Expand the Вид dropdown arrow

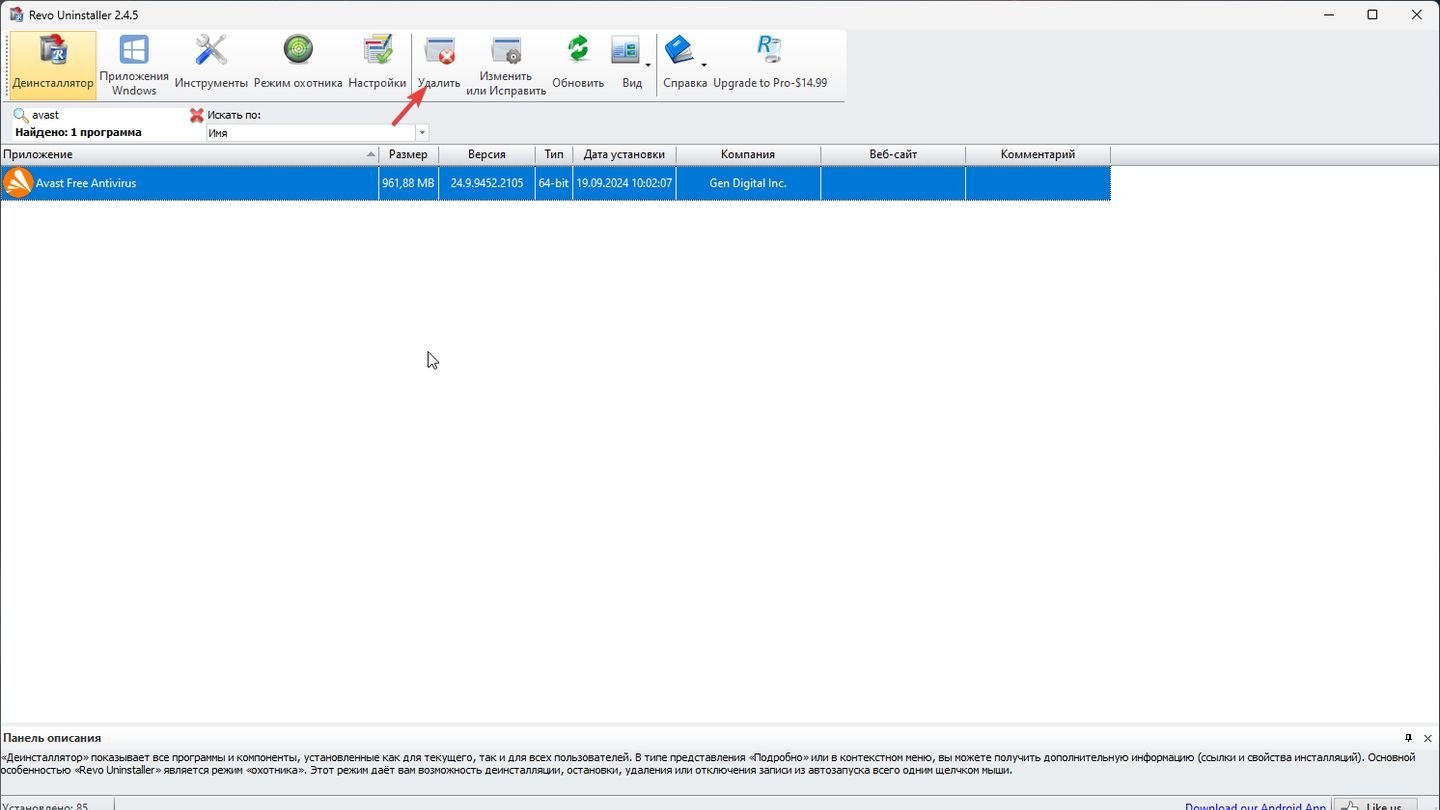pyautogui.click(x=648, y=66)
